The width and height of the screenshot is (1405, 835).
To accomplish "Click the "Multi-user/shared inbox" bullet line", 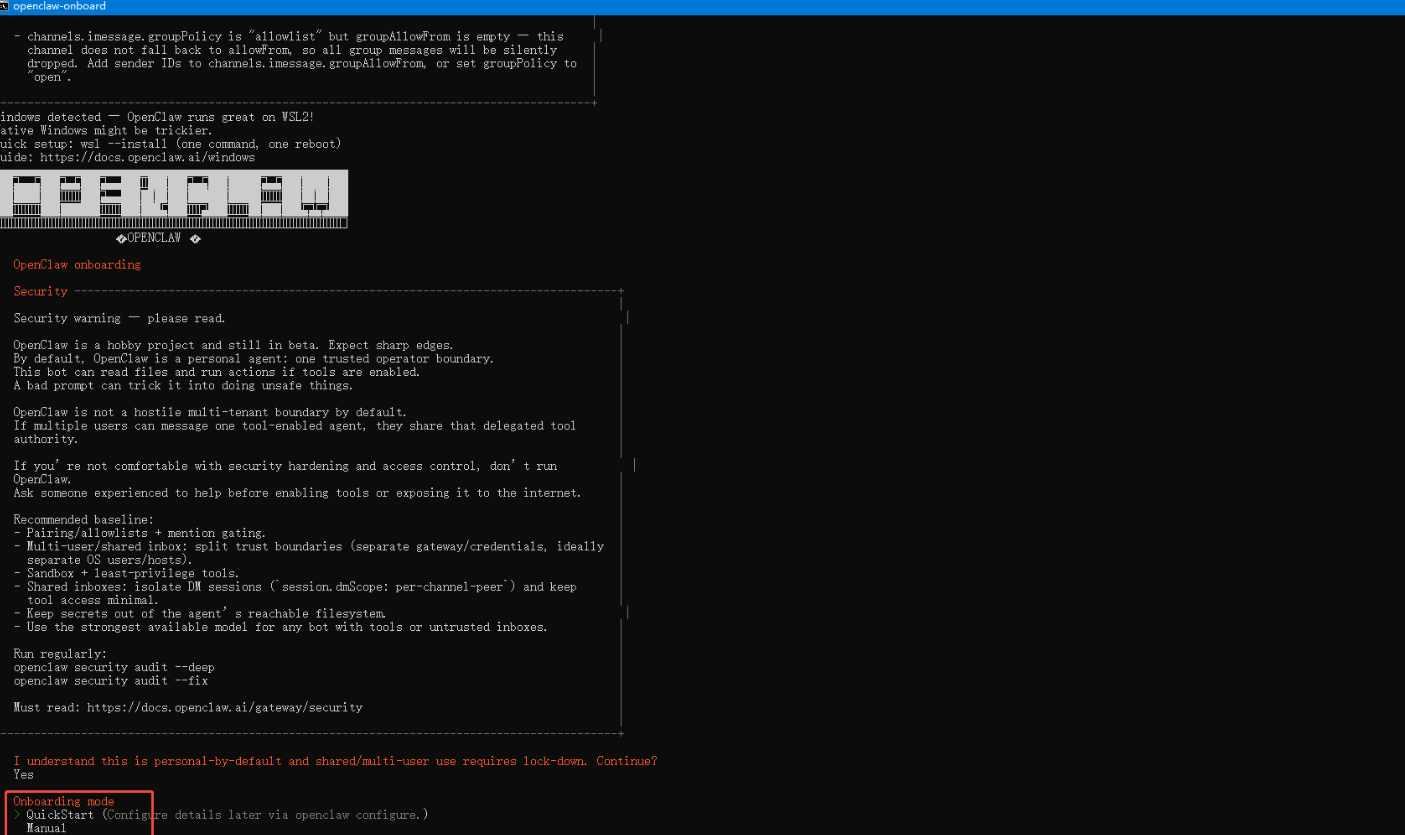I will pyautogui.click(x=308, y=546).
